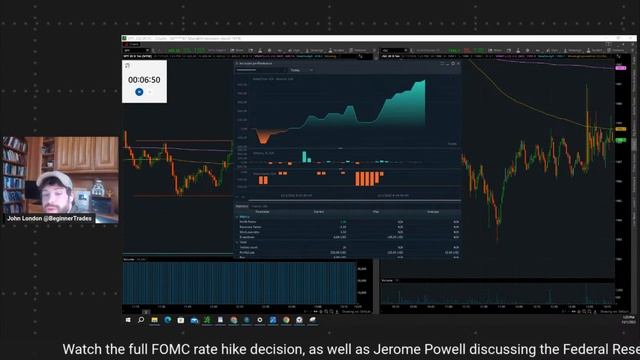
Task: Pause the 00:06:50 timer
Action: [x=139, y=92]
